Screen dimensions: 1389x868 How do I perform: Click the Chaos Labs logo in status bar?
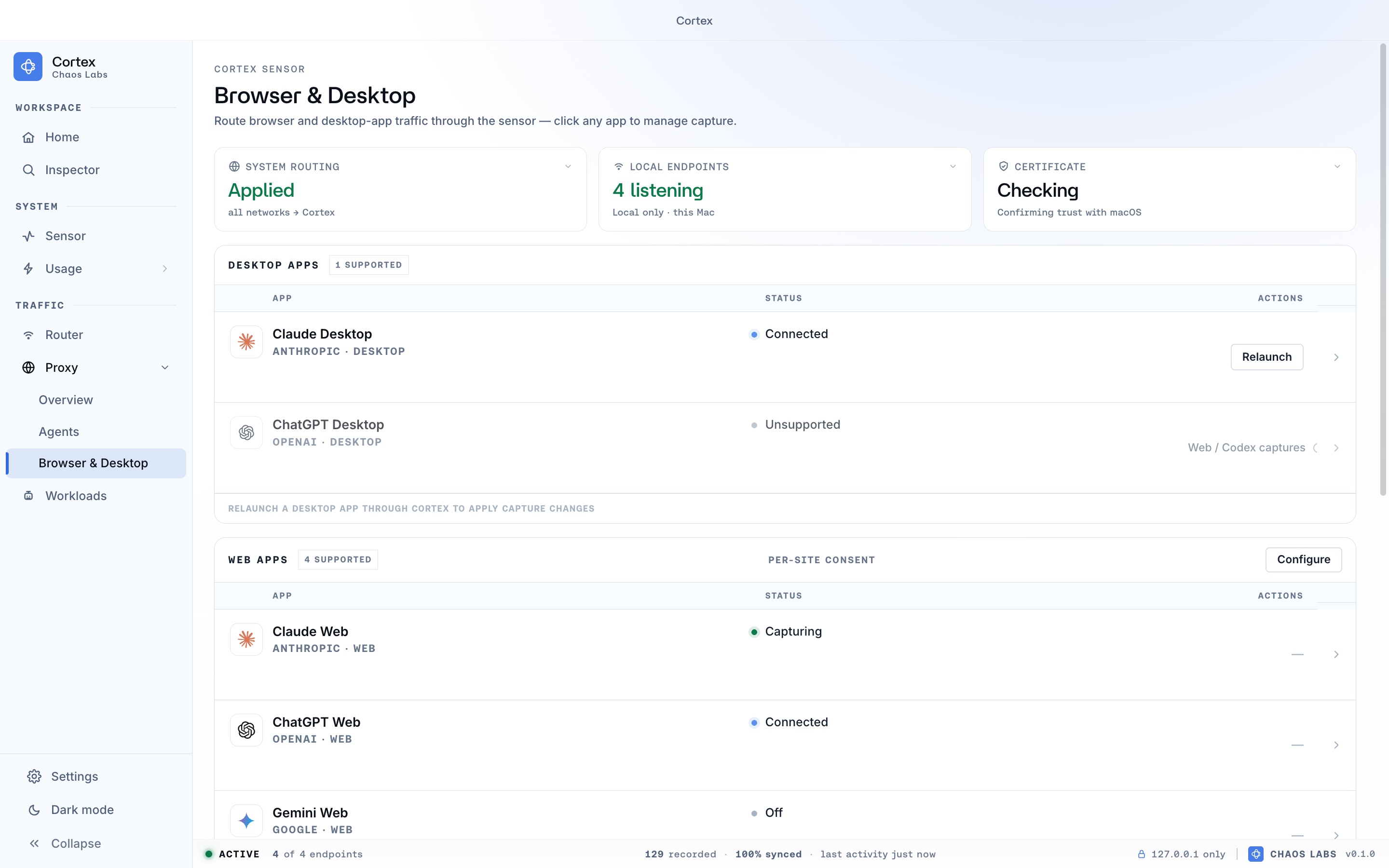tap(1255, 854)
